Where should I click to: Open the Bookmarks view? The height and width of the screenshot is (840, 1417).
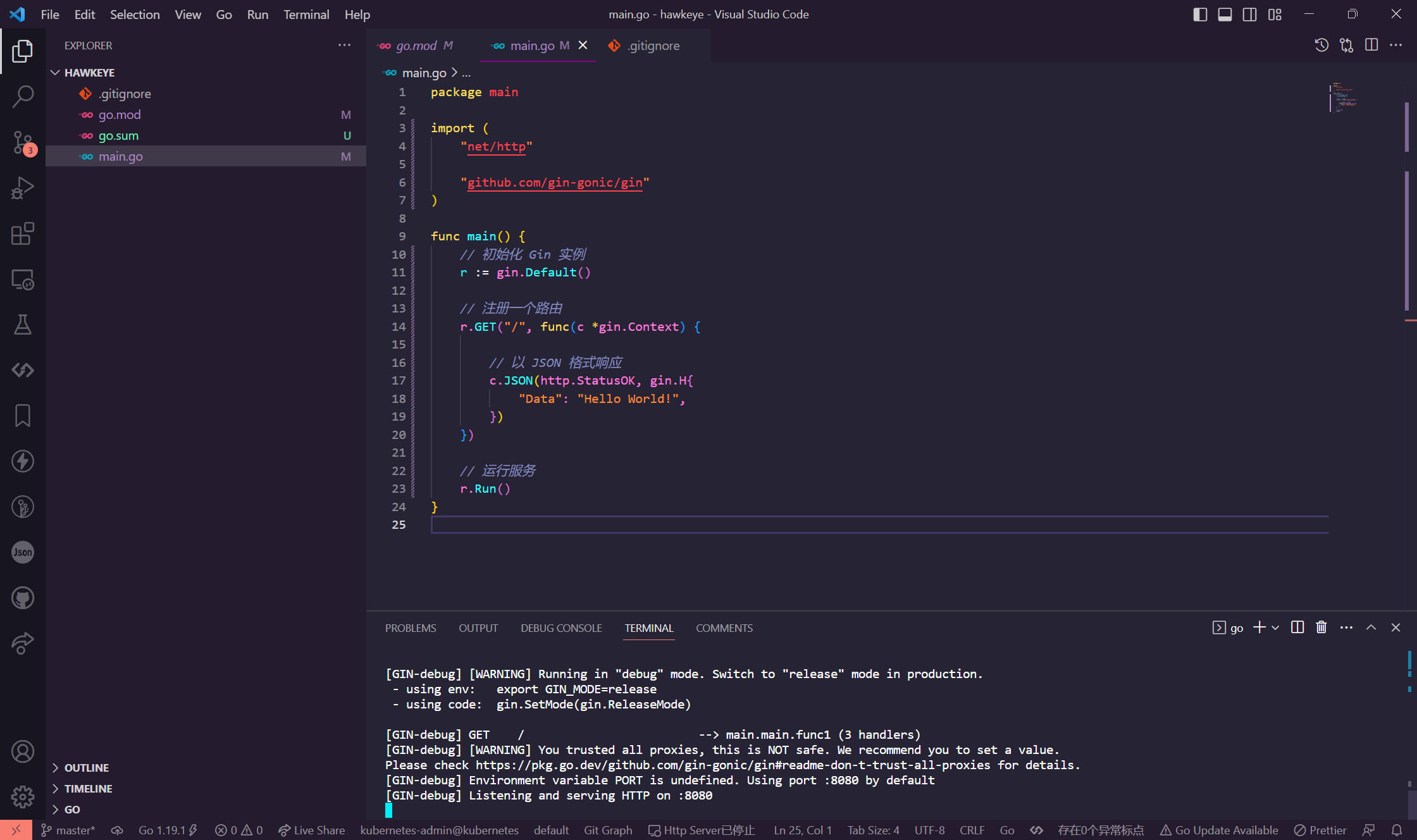23,416
